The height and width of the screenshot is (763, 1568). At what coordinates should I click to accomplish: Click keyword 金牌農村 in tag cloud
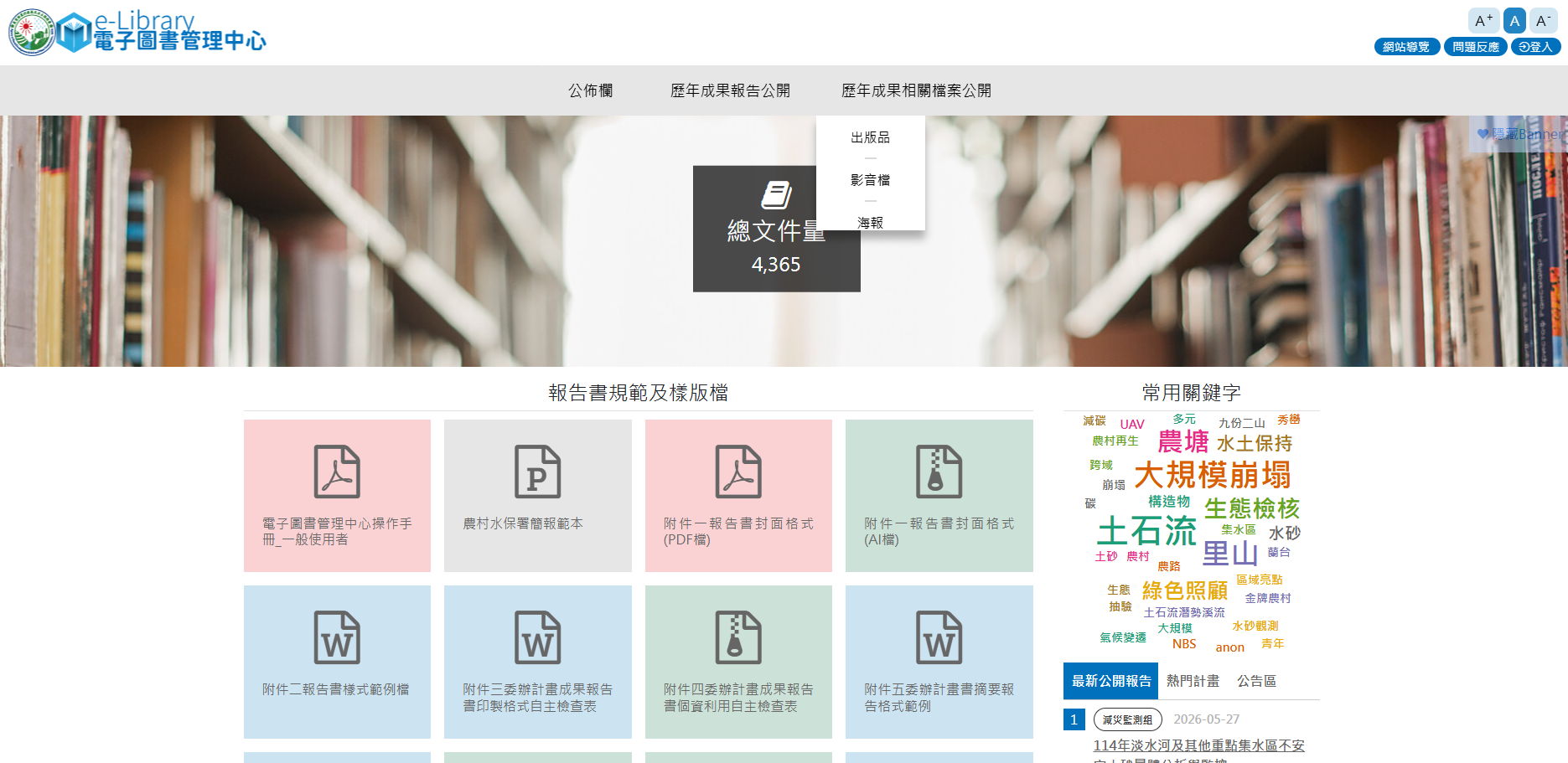pos(1267,598)
